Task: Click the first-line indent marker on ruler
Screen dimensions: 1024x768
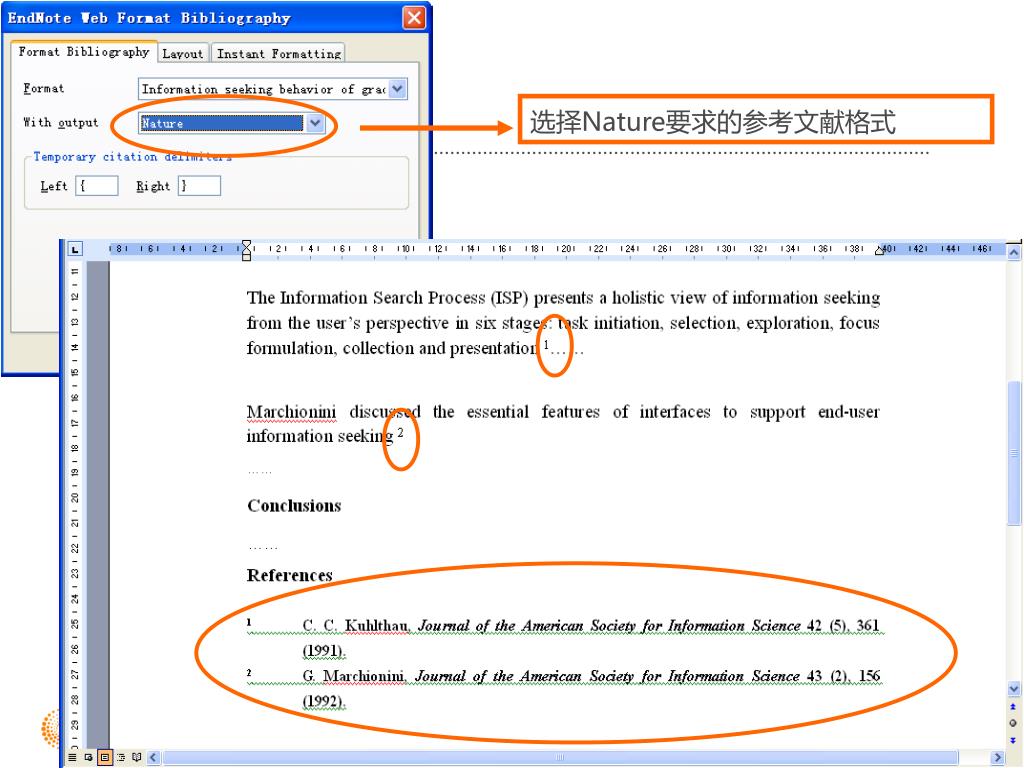Action: (x=246, y=245)
